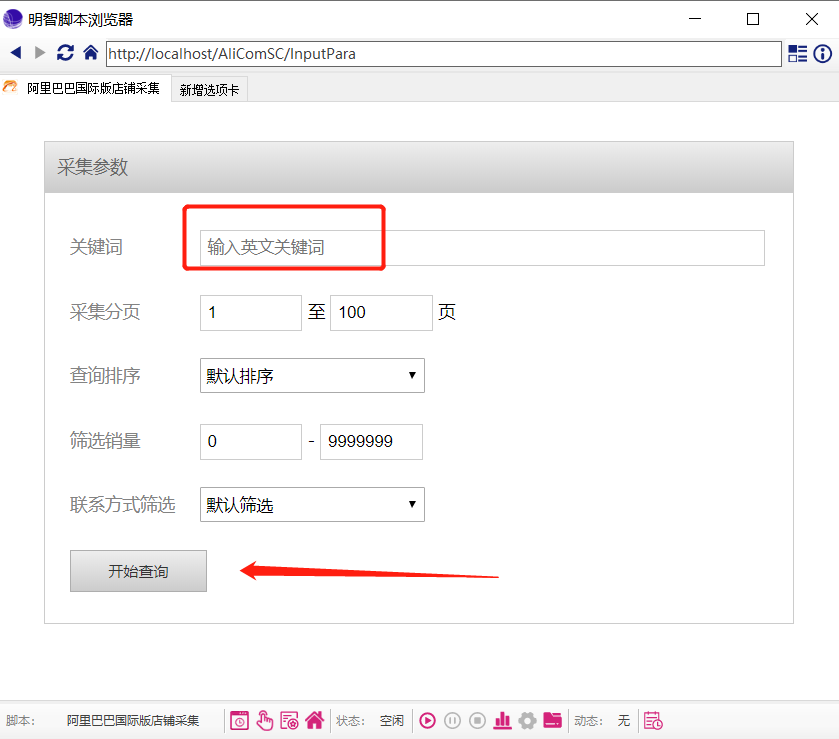Image resolution: width=839 pixels, height=739 pixels.
Task: Expand the 查询排序 dropdown
Action: coord(312,376)
